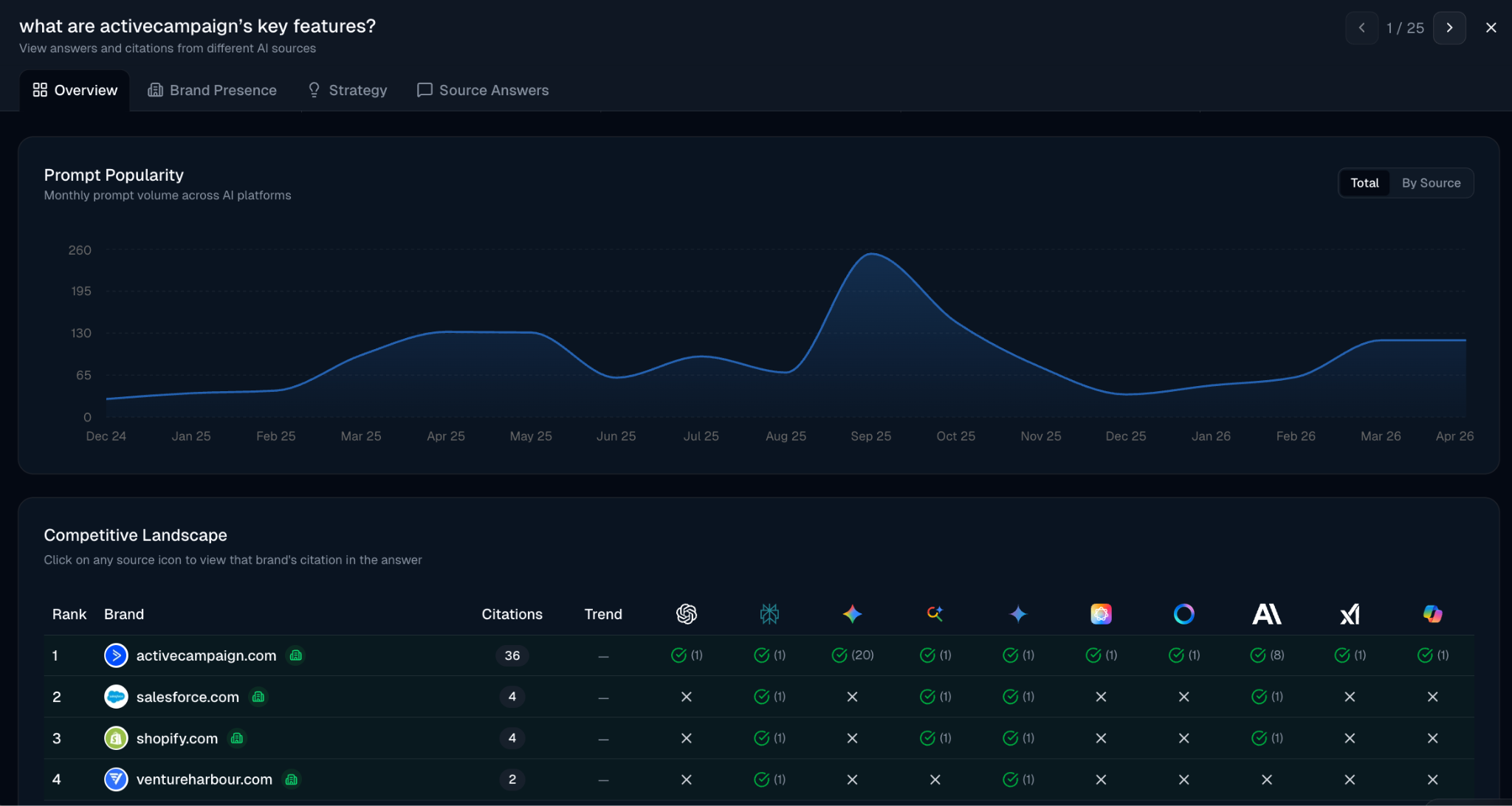Viewport: 1512px width, 806px height.
Task: Select the multicolor Gemini star icon
Action: pyautogui.click(x=852, y=614)
